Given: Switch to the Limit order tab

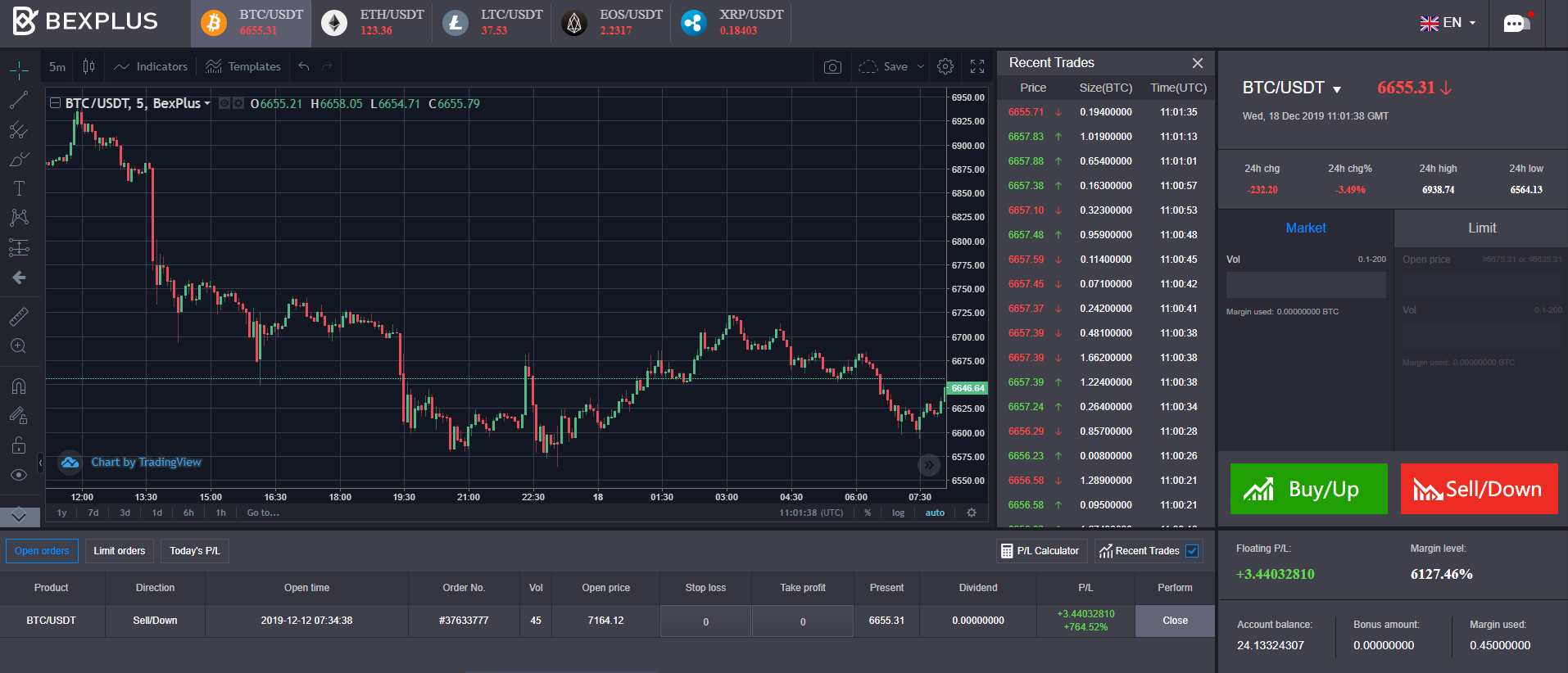Looking at the screenshot, I should (1481, 228).
